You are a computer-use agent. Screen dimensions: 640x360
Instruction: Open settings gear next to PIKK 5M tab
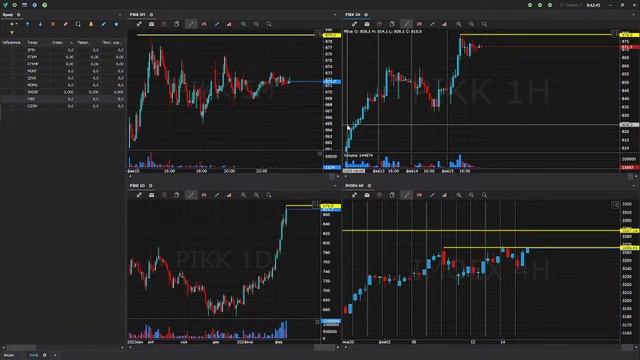coord(151,15)
